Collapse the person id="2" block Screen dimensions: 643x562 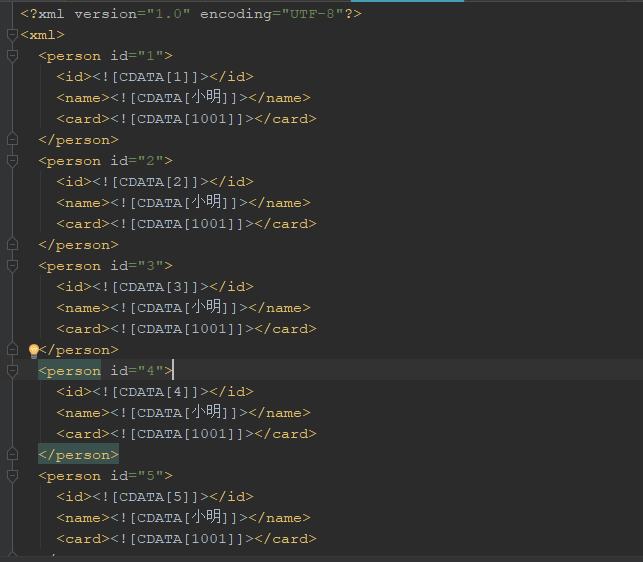[x=12, y=161]
